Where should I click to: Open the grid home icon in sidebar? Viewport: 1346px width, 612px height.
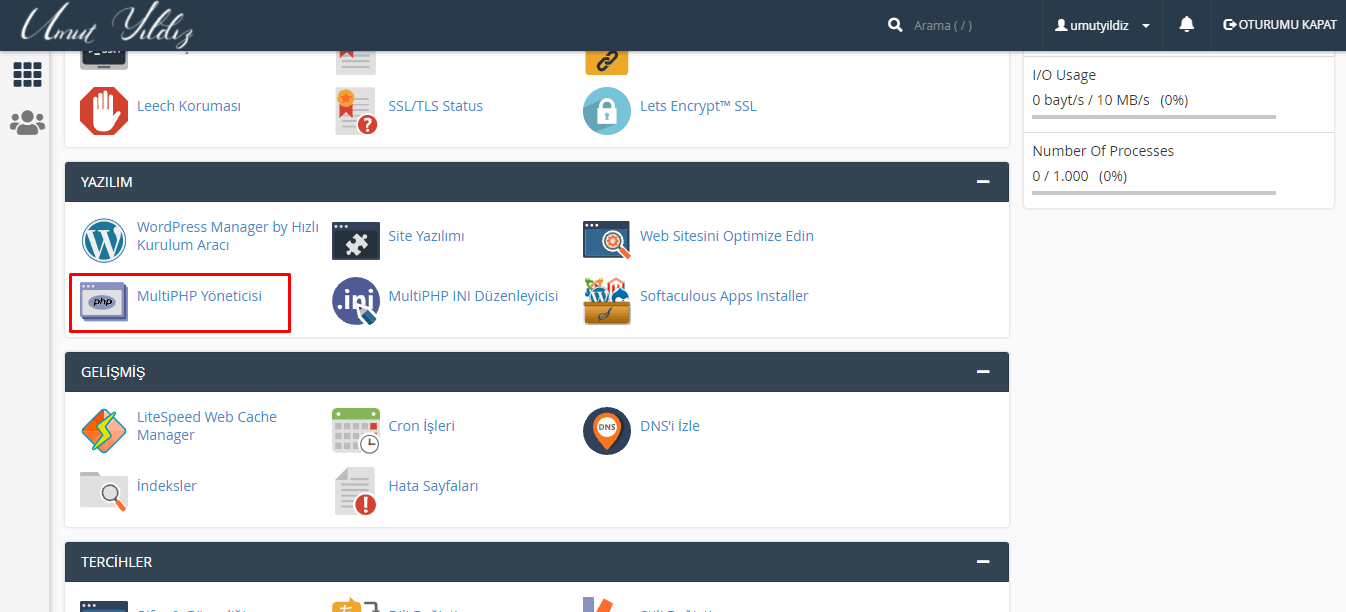pos(27,74)
